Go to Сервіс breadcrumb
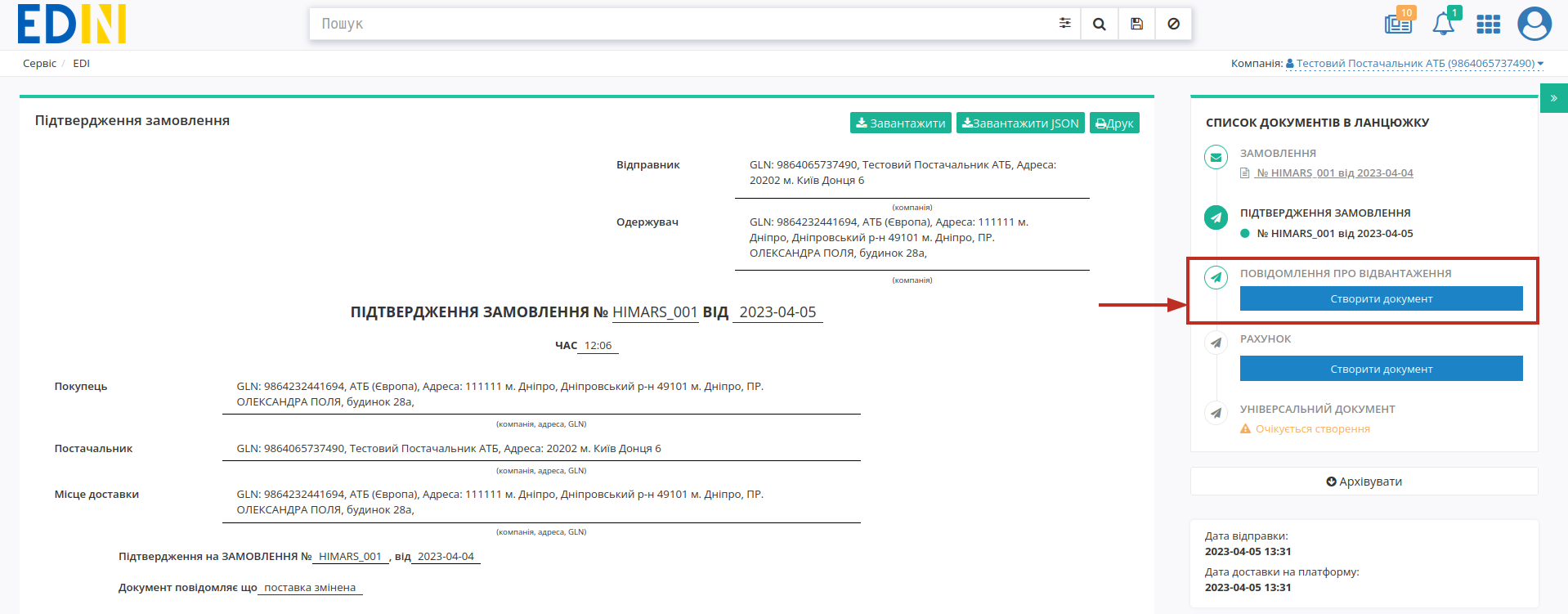This screenshot has height=614, width=1568. [39, 63]
